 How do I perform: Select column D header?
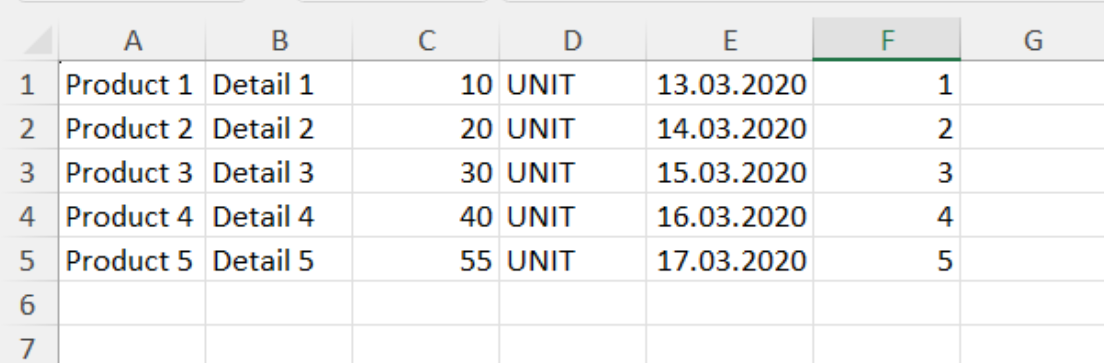click(572, 41)
